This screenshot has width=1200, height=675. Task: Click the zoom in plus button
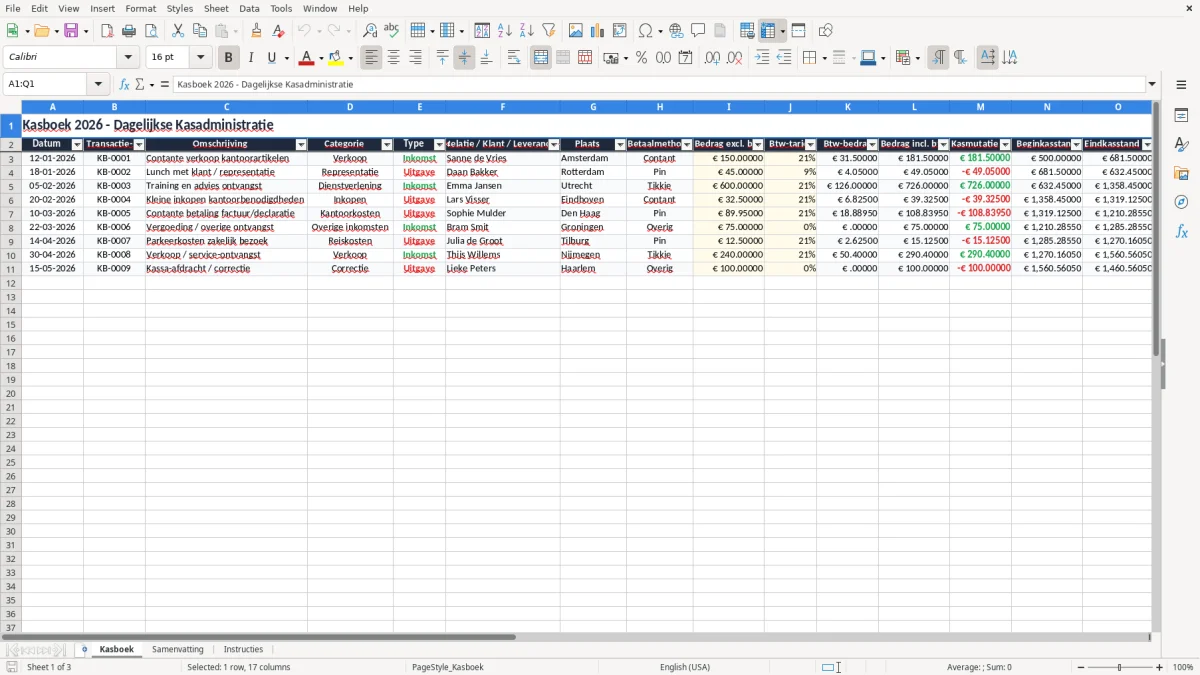coord(1160,667)
